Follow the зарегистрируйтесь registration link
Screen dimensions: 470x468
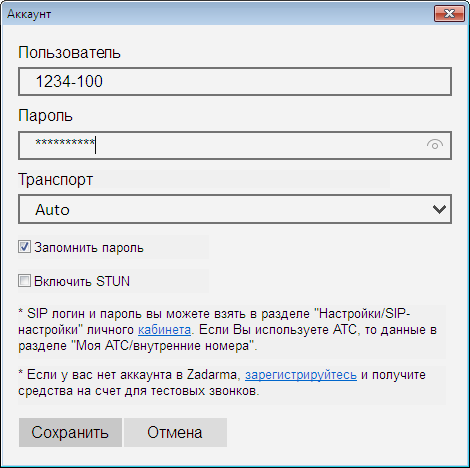coord(301,375)
